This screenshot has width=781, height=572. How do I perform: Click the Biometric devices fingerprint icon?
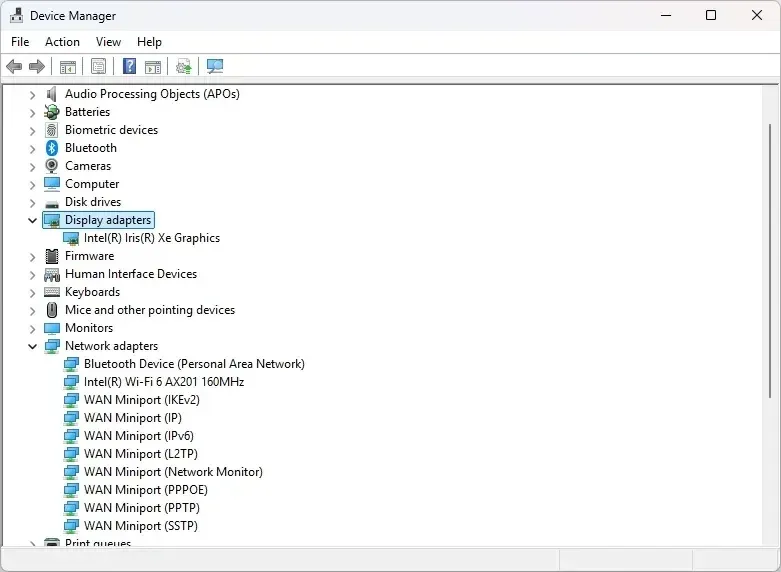point(52,130)
